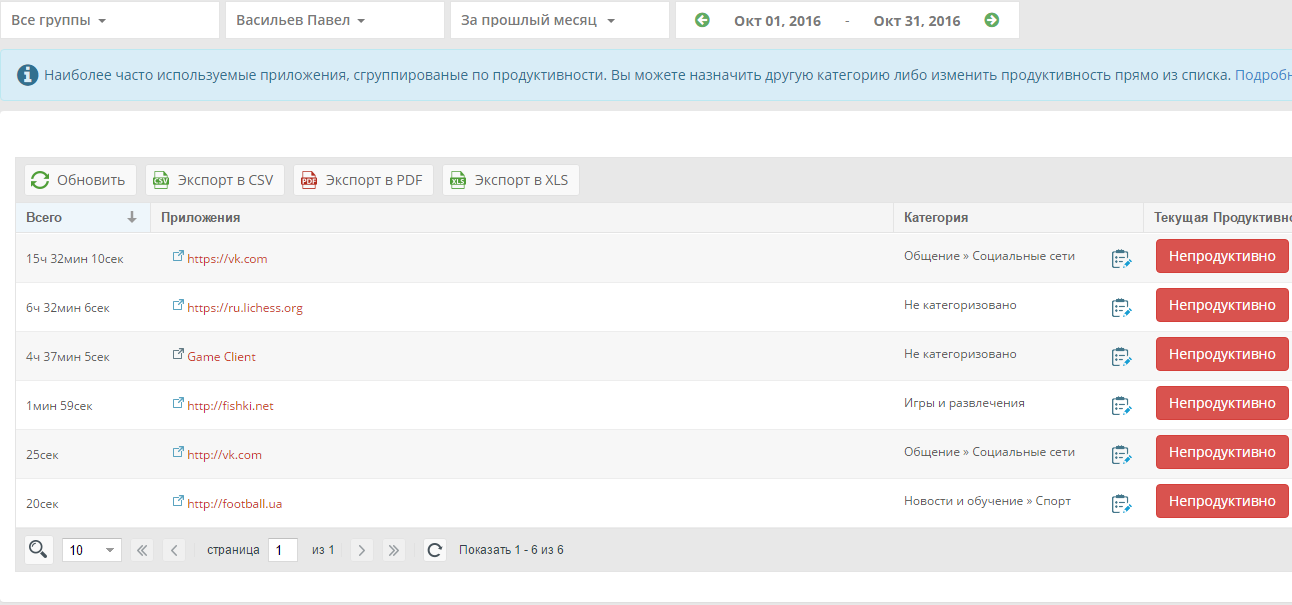Screen dimensions: 1292x605
Task: Click Показать 1 - 6 из 6 text
Action: coord(511,550)
